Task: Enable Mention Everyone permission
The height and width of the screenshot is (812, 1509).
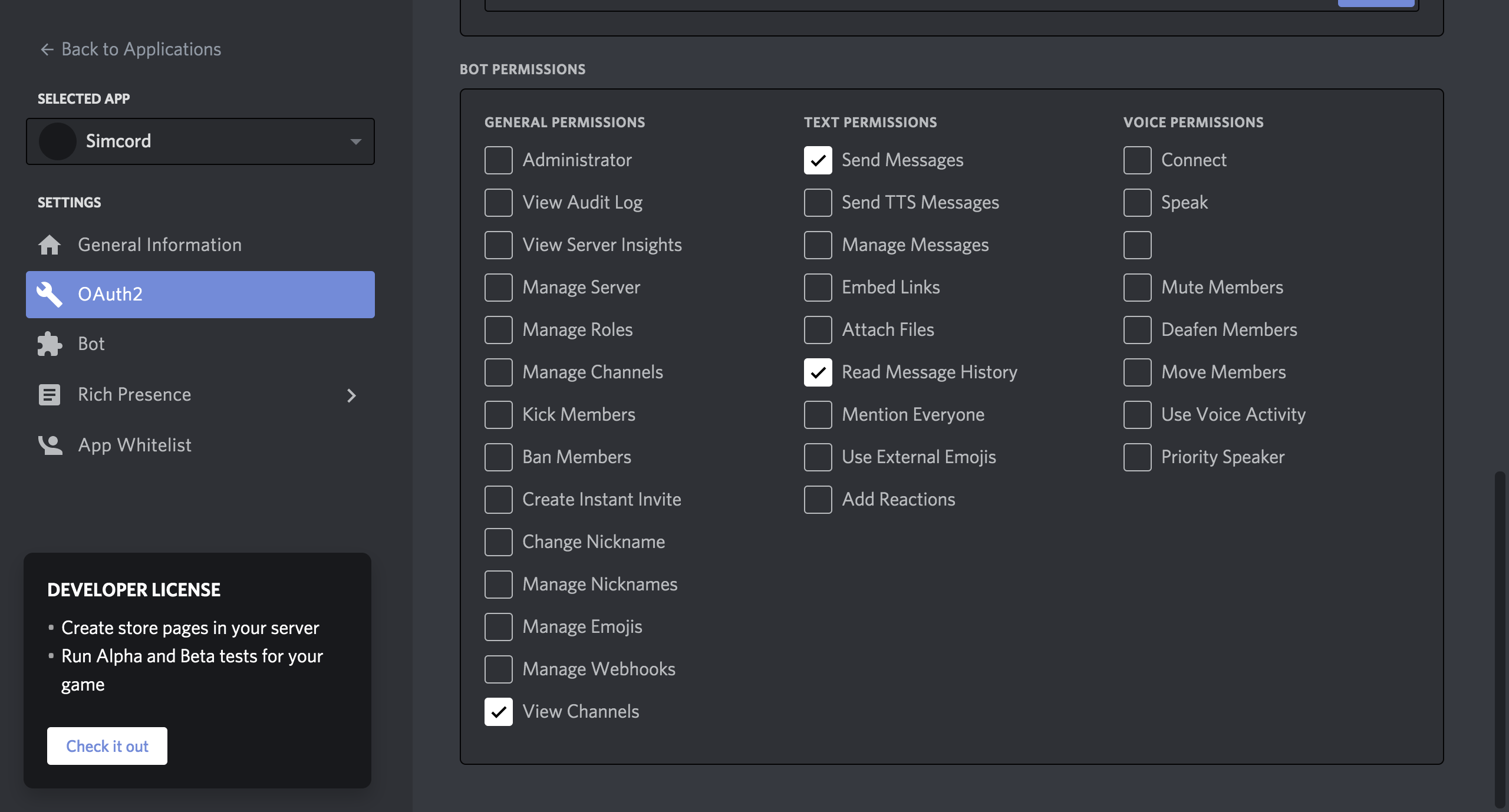Action: 818,415
